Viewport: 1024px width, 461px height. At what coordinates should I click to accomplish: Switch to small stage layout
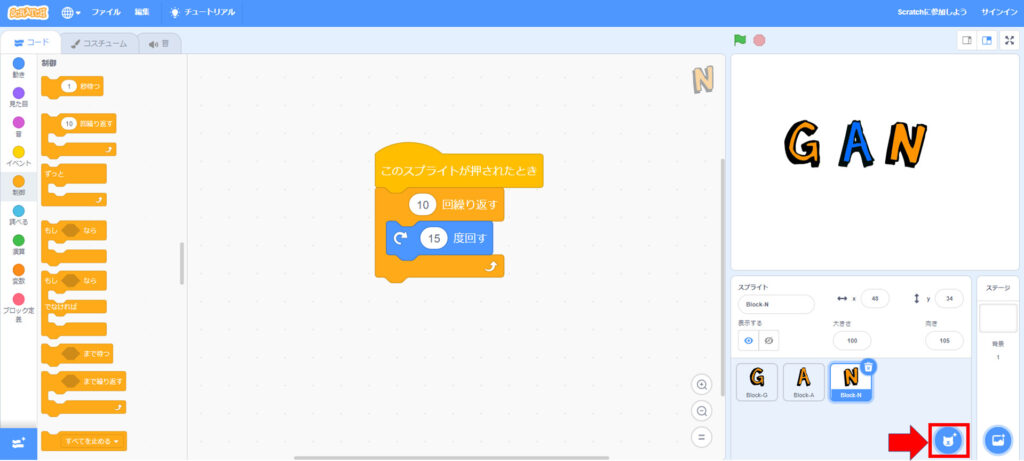967,40
